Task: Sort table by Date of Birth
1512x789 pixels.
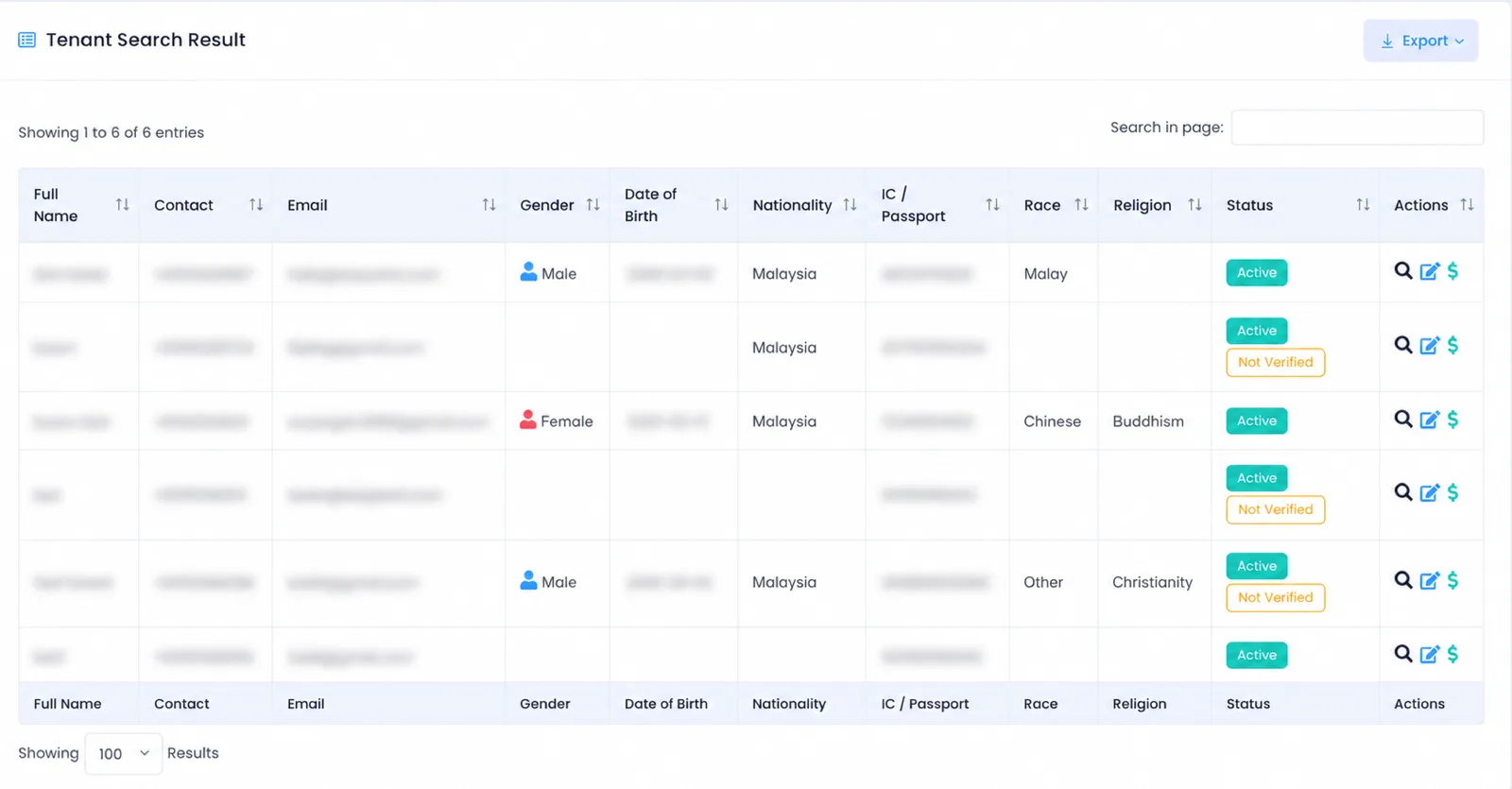Action: pyautogui.click(x=721, y=205)
